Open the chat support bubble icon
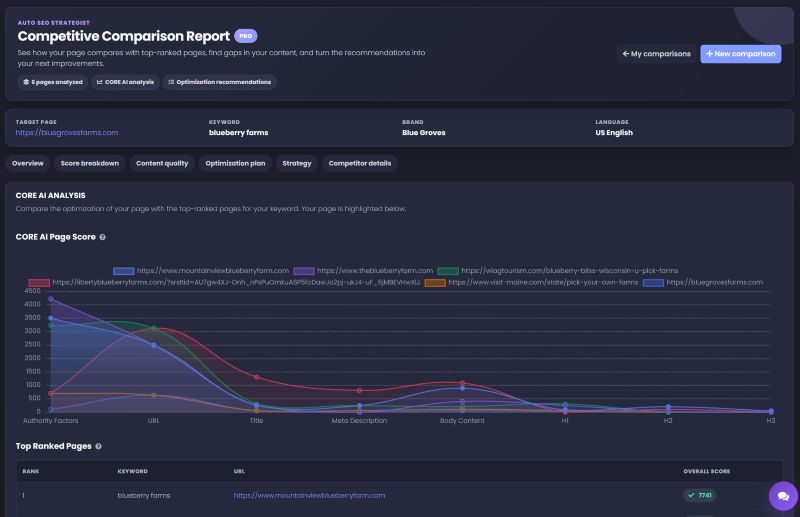Screen dimensions: 800x517 (783, 496)
